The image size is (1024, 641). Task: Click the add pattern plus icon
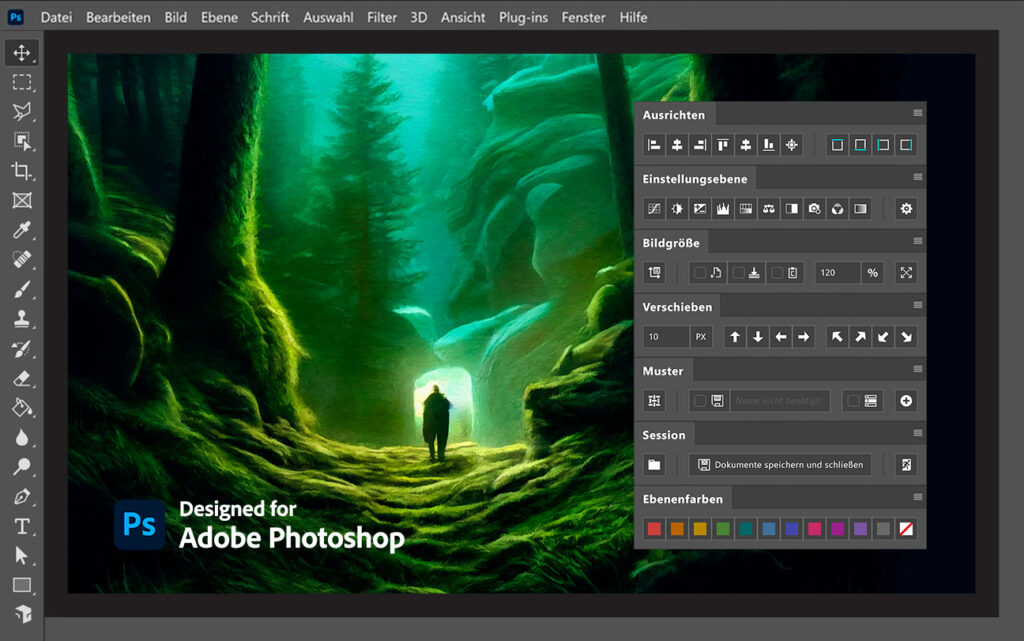coord(906,401)
